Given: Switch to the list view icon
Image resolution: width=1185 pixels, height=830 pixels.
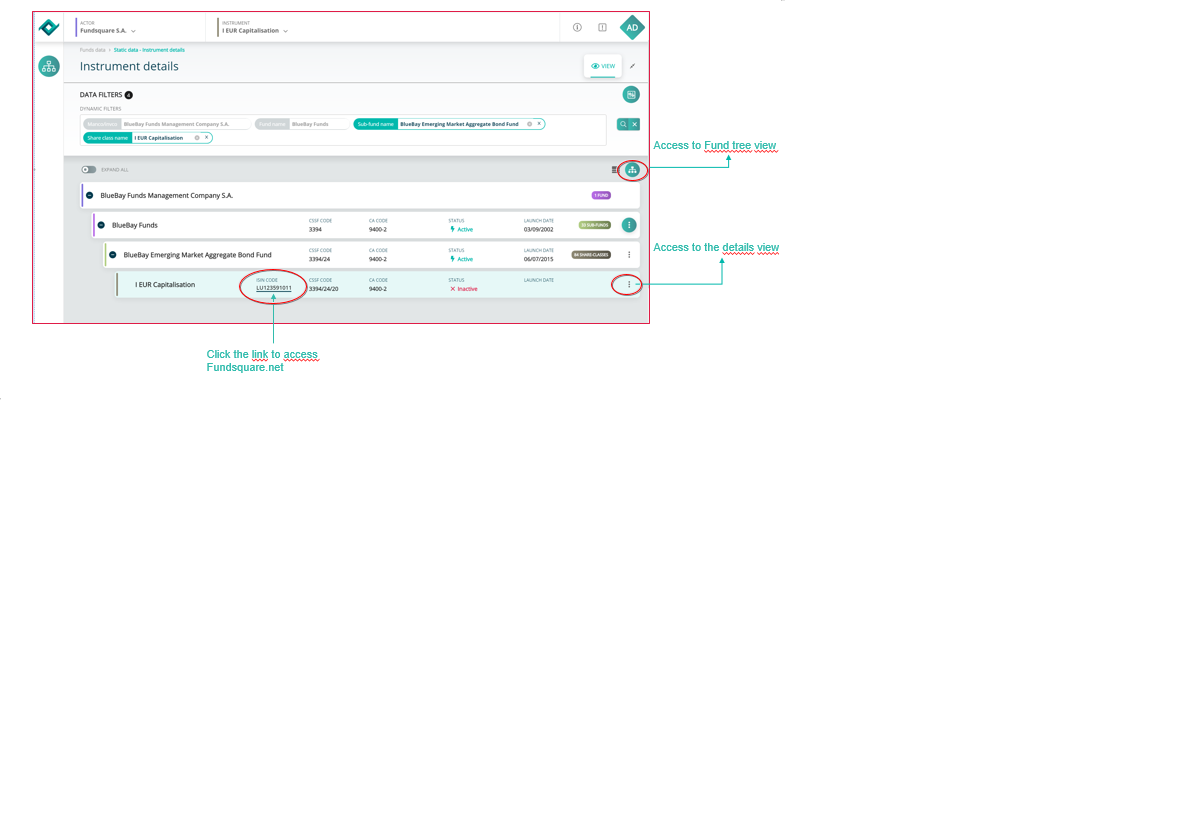Looking at the screenshot, I should 614,170.
